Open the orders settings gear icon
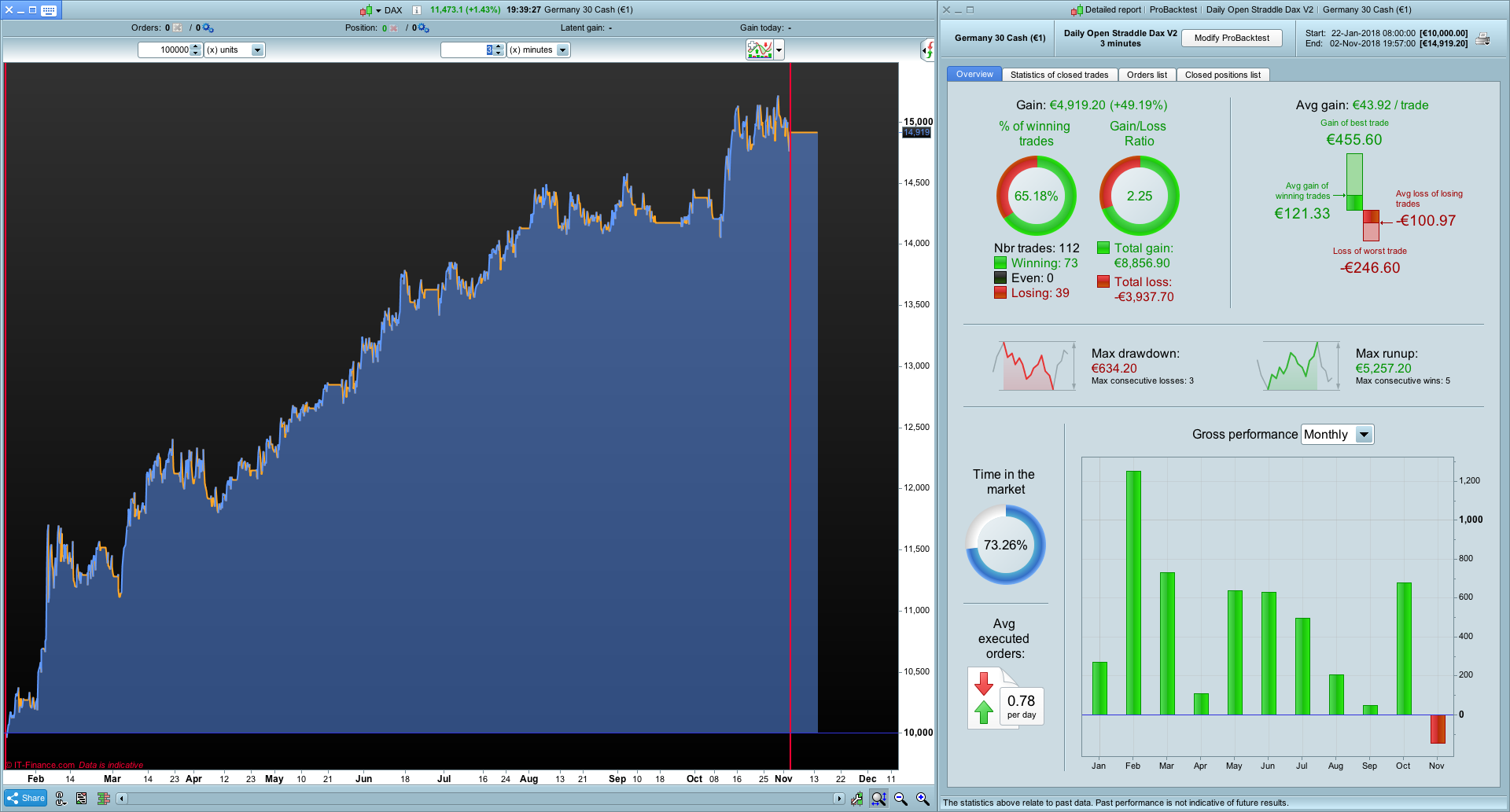Viewport: 1510px width, 812px height. coord(208,28)
